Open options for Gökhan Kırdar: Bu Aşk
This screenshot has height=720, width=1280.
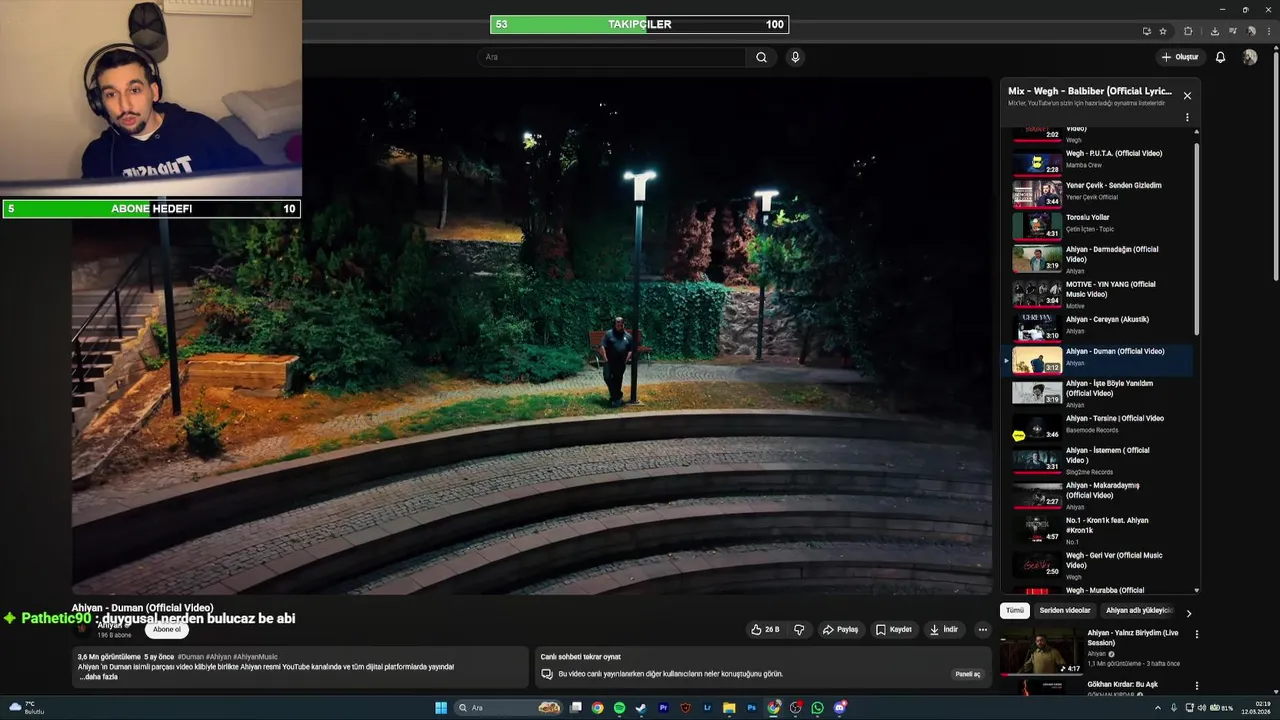point(1196,686)
